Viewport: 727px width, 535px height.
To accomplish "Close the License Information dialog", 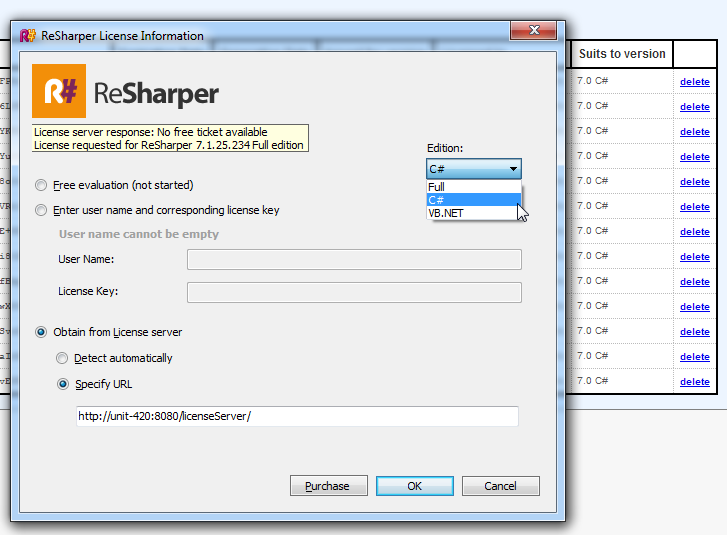I will click(533, 31).
